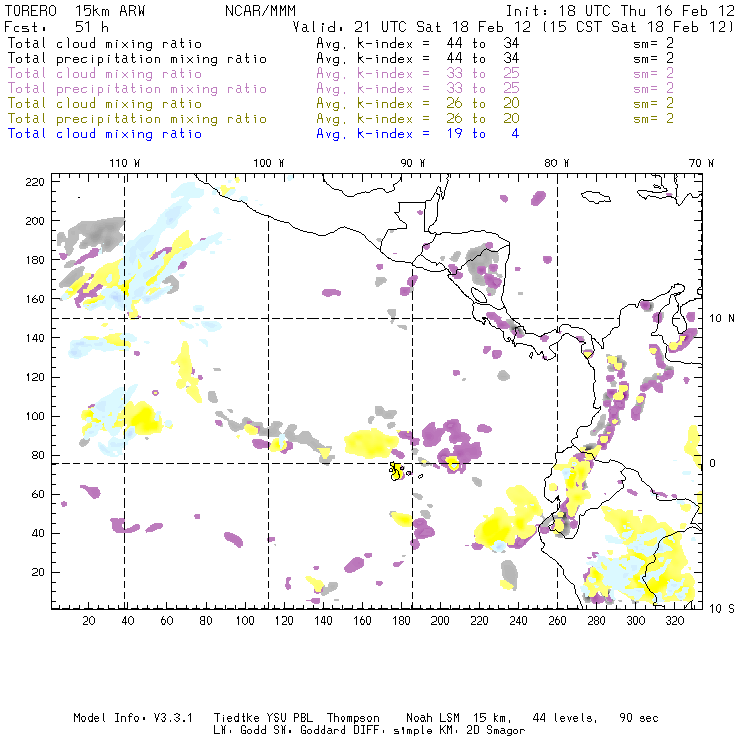Pick the 80 W longitude label

[557, 163]
